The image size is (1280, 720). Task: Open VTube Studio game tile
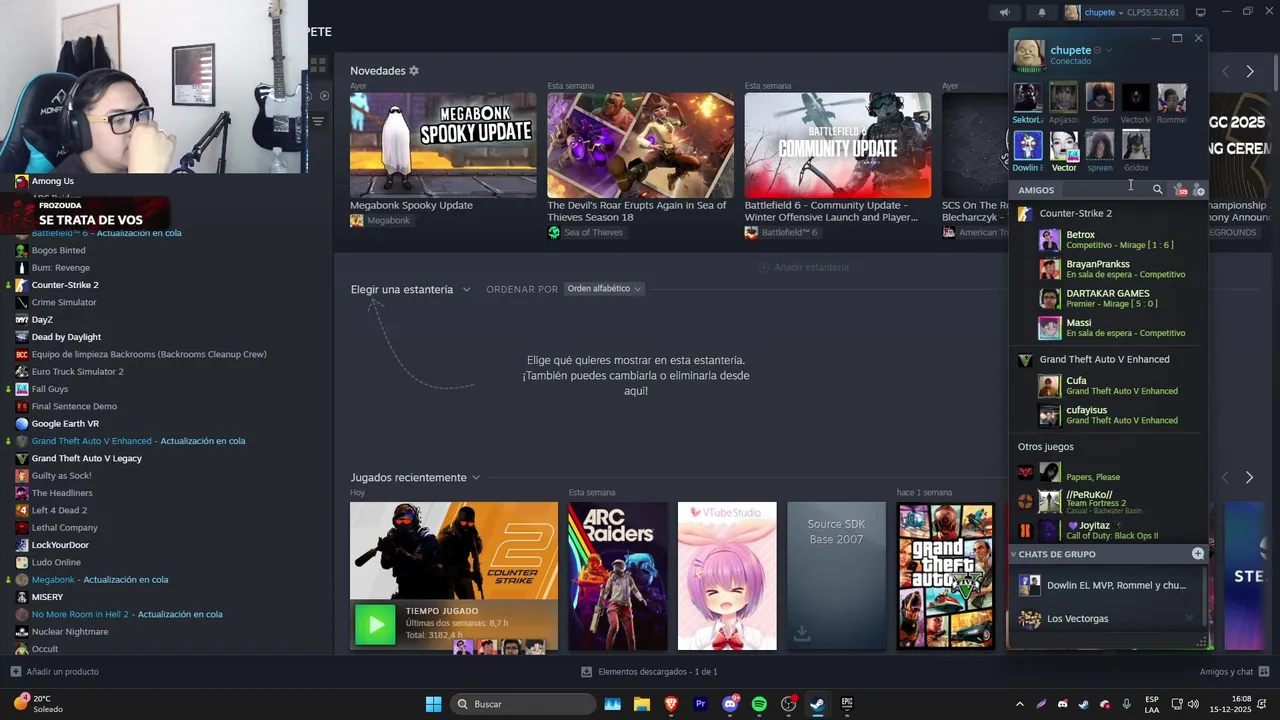point(727,576)
